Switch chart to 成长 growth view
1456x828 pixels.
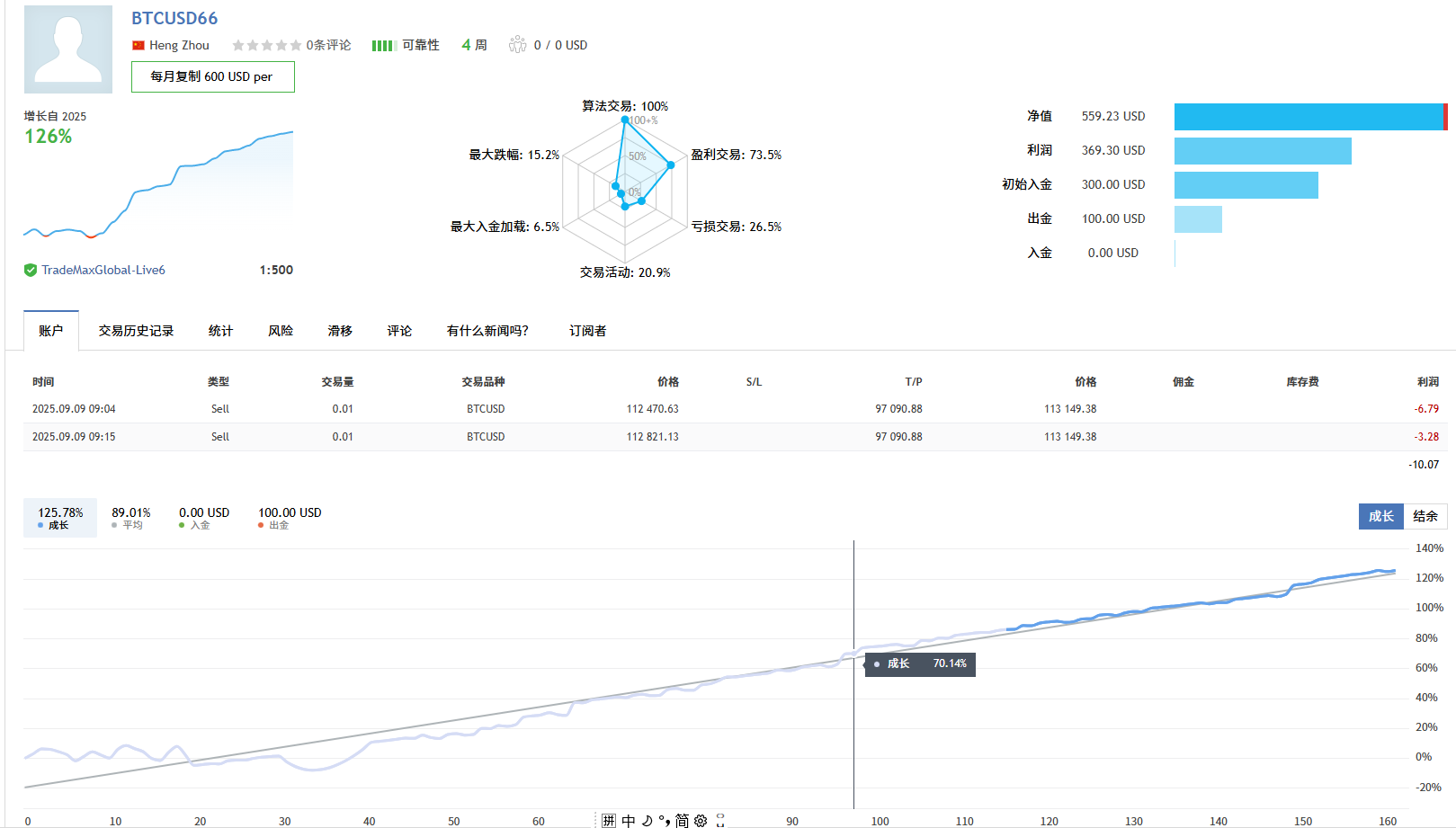tap(1381, 516)
